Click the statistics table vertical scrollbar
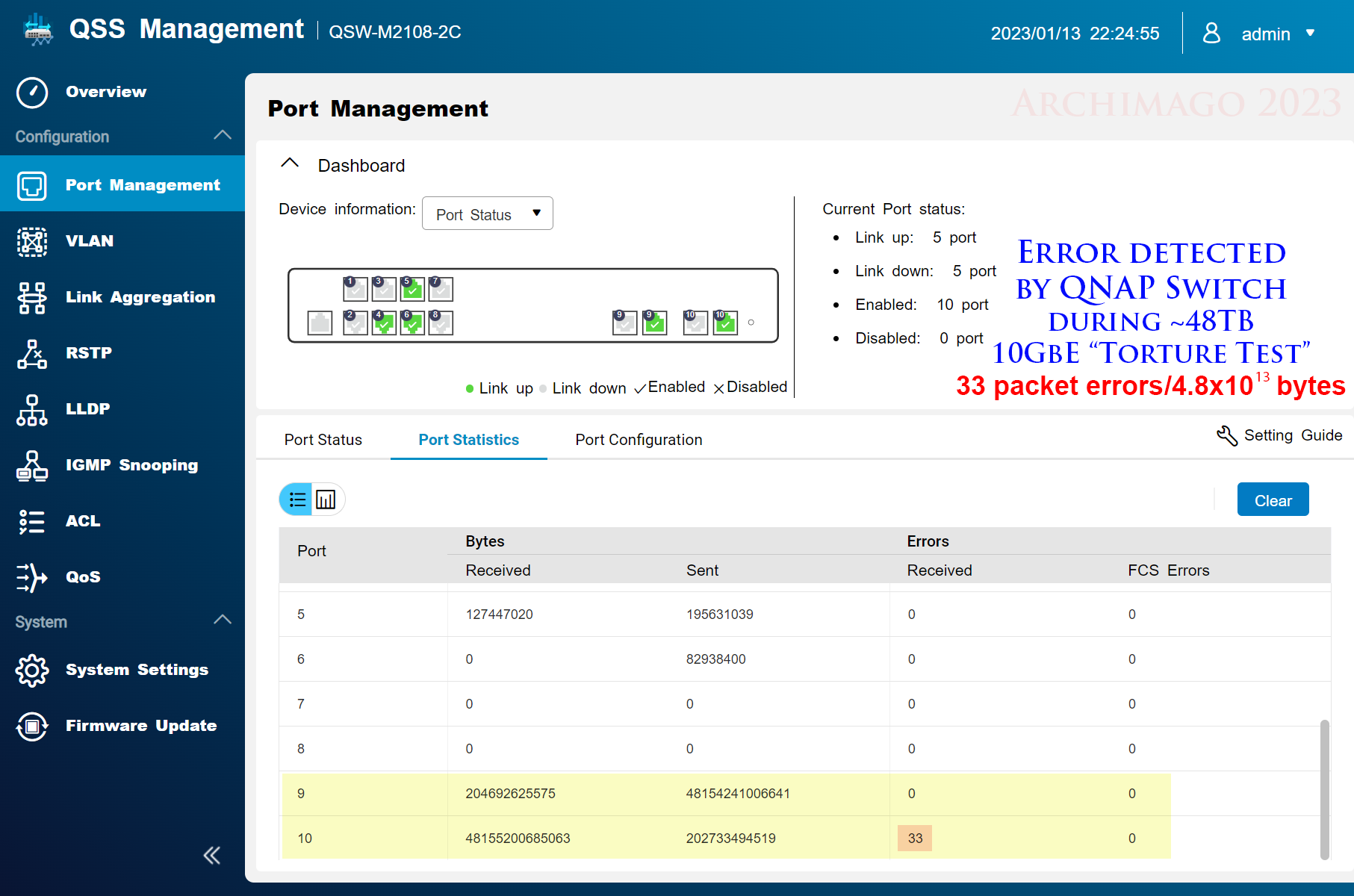 pos(1325,789)
